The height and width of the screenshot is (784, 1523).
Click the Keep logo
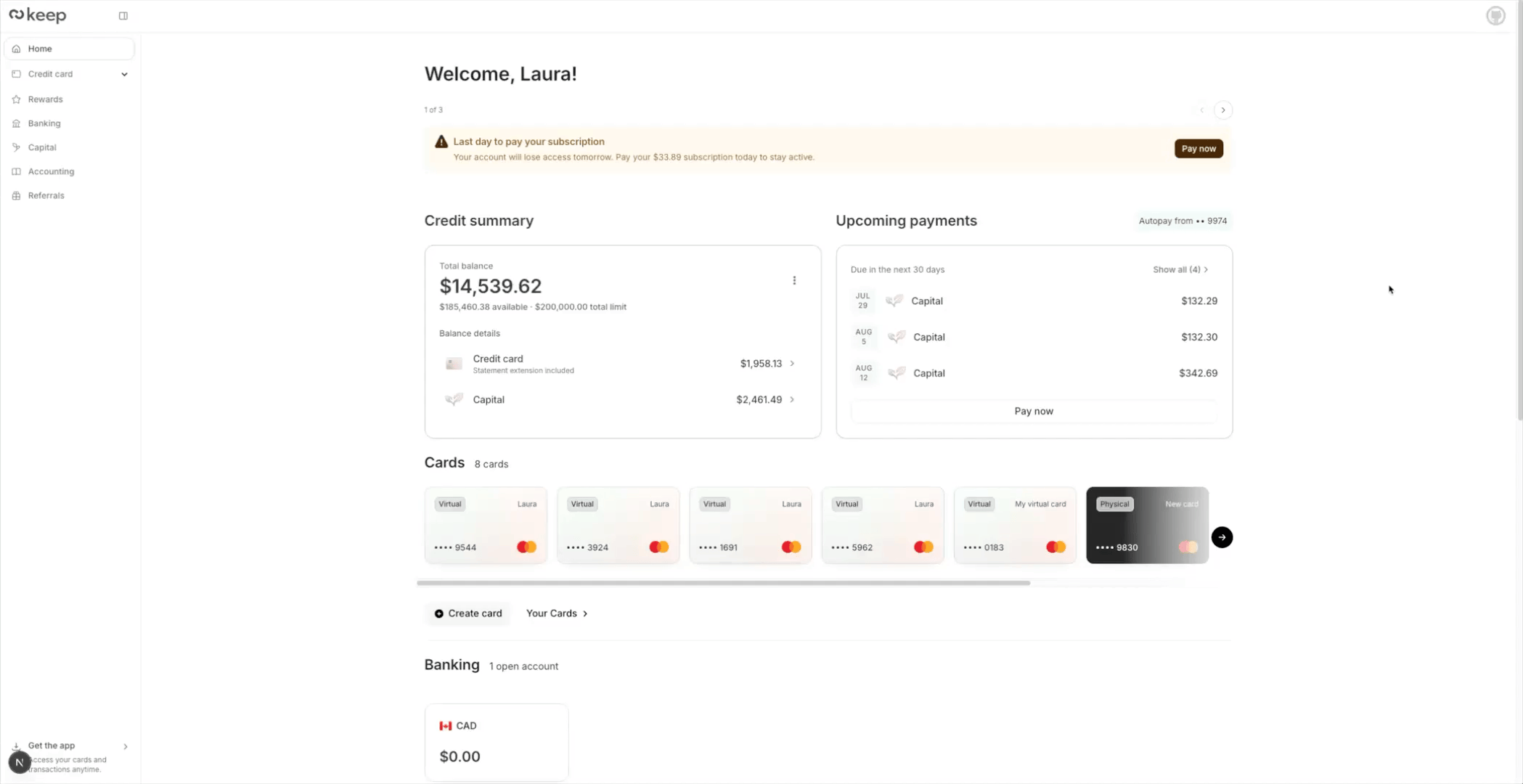(38, 15)
